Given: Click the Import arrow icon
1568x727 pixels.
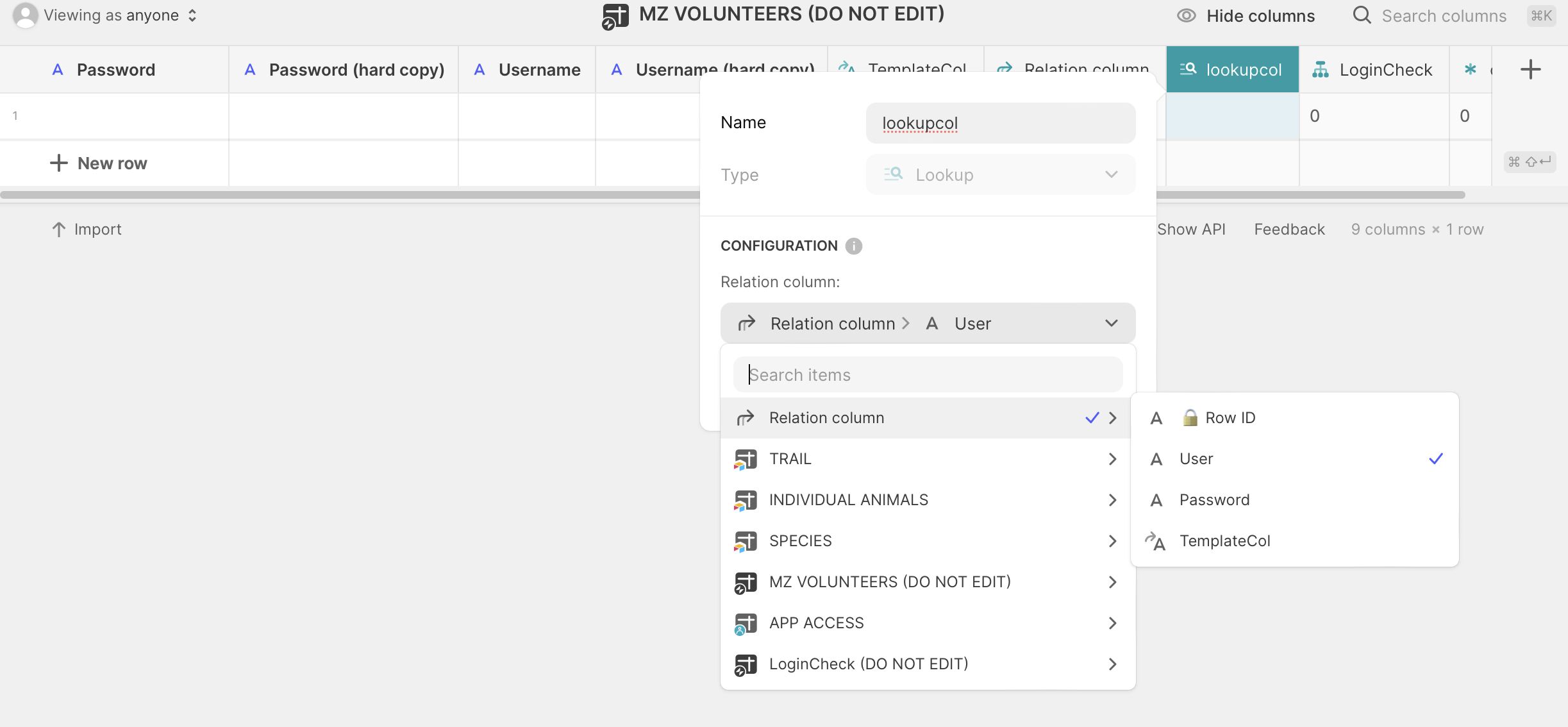Looking at the screenshot, I should pyautogui.click(x=58, y=230).
